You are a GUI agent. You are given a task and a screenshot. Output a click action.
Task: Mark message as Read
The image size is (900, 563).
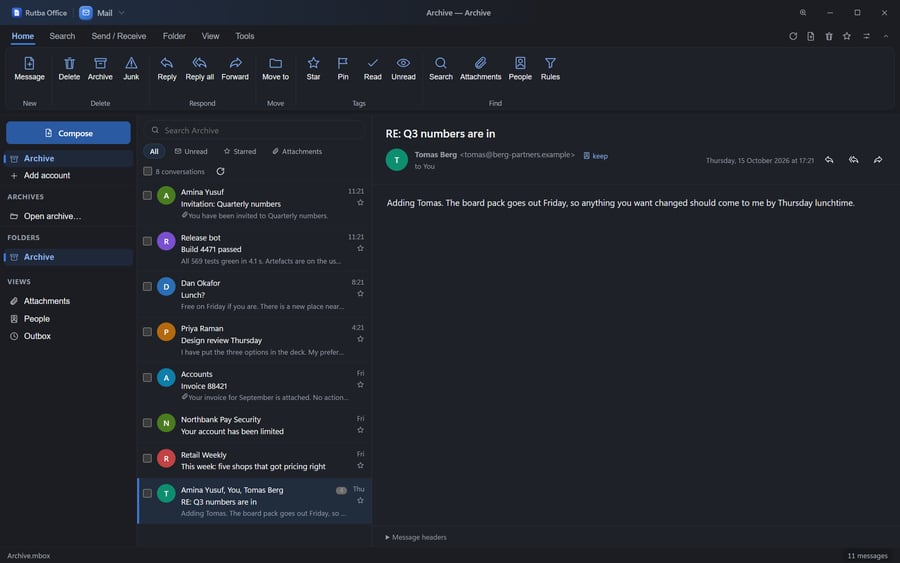(x=373, y=69)
